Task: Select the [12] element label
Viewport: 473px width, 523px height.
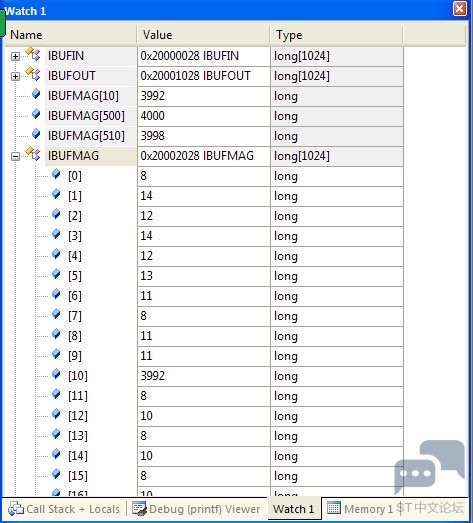Action: [x=78, y=416]
